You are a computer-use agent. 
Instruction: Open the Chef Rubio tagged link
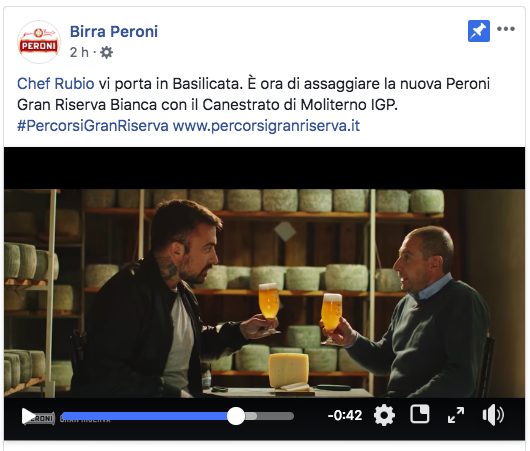(x=55, y=84)
